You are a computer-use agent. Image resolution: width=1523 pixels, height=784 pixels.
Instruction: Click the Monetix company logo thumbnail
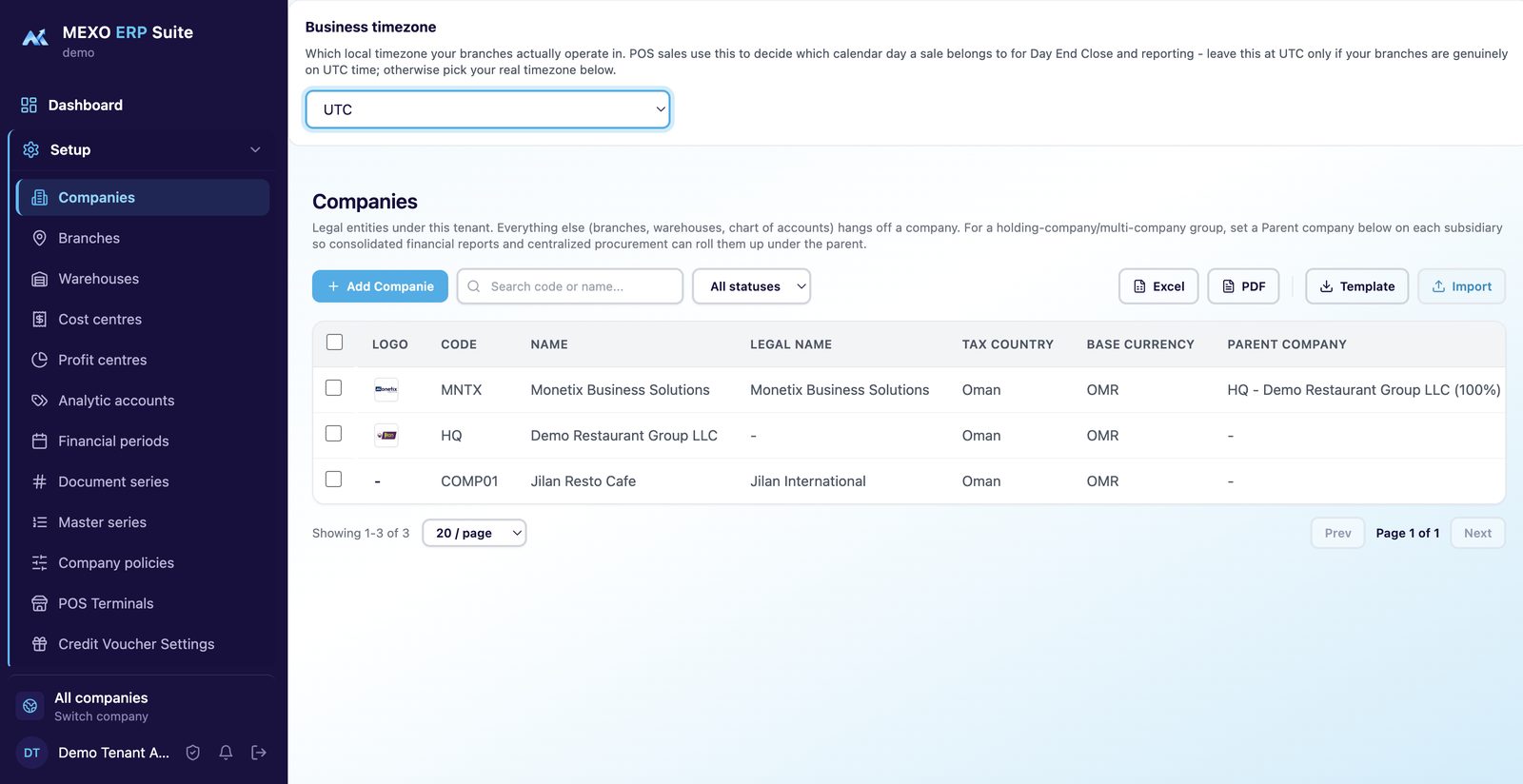tap(386, 389)
